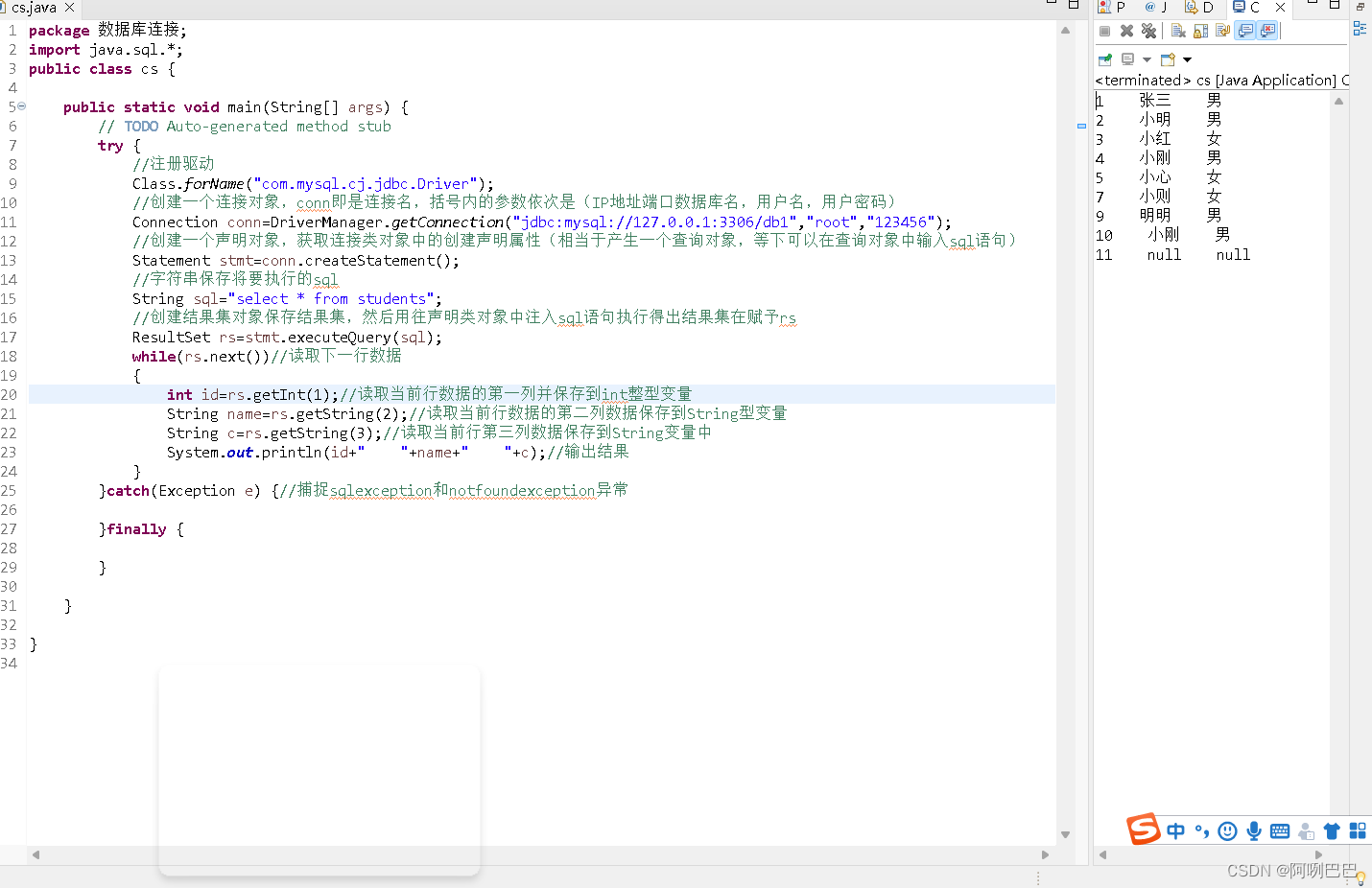Open the soft keyboard icon on the IME bar

pos(1279,831)
